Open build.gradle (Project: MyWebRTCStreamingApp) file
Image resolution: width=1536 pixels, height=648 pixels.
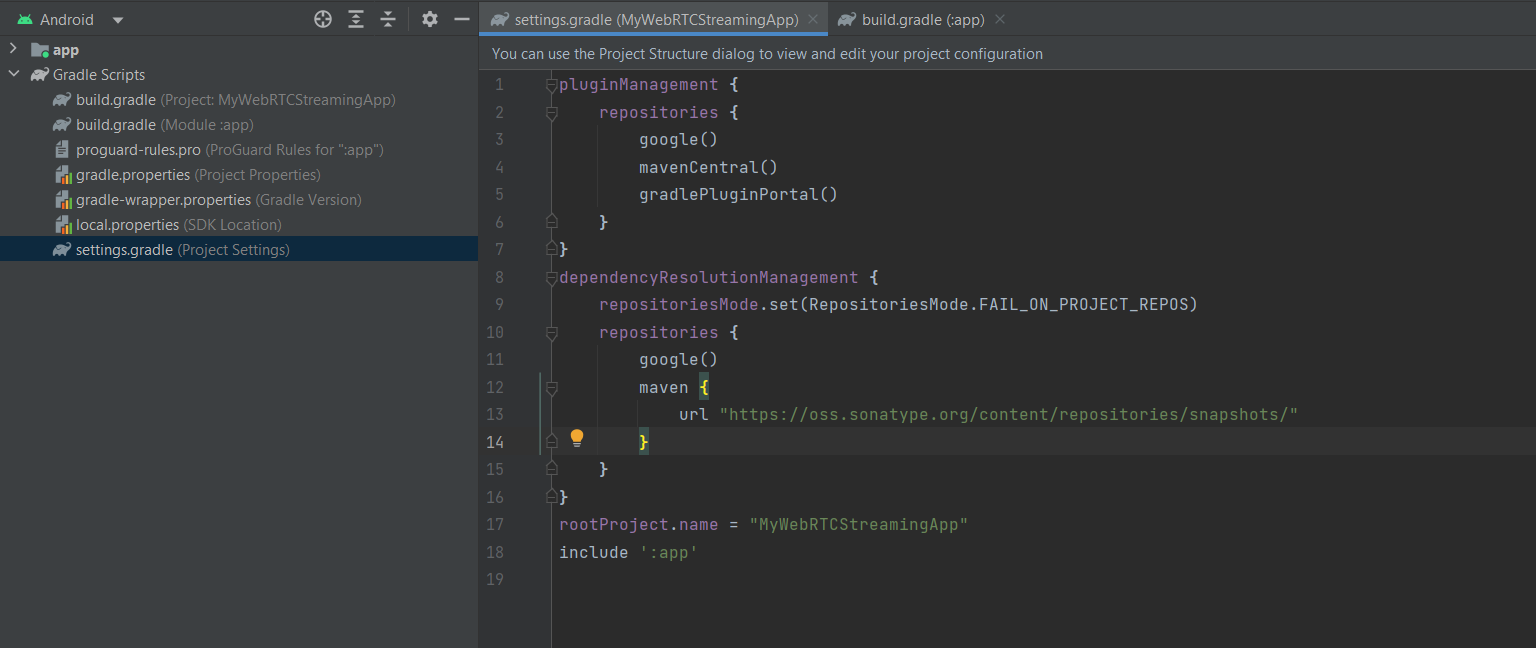click(x=224, y=100)
